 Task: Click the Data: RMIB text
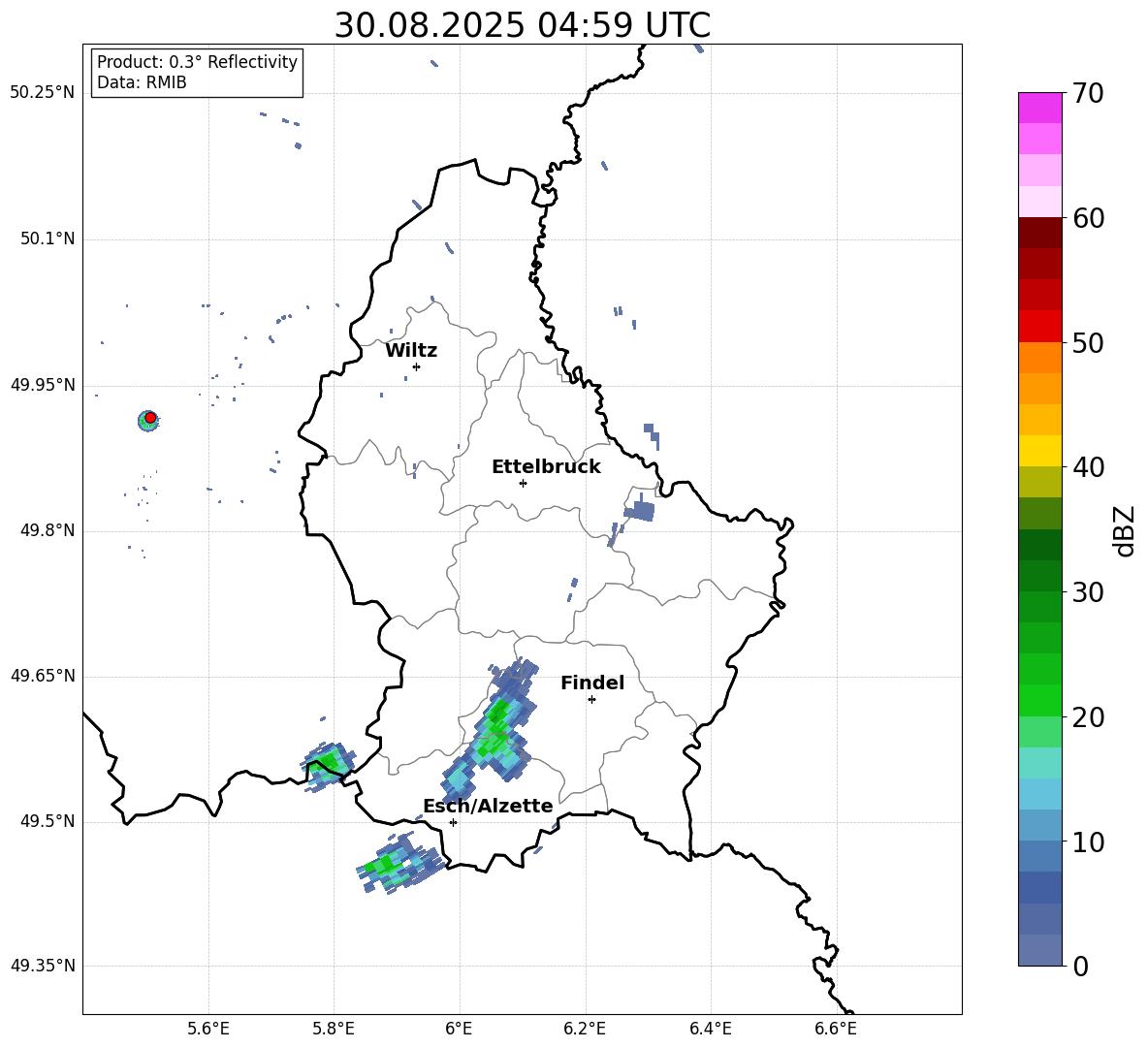(x=142, y=82)
